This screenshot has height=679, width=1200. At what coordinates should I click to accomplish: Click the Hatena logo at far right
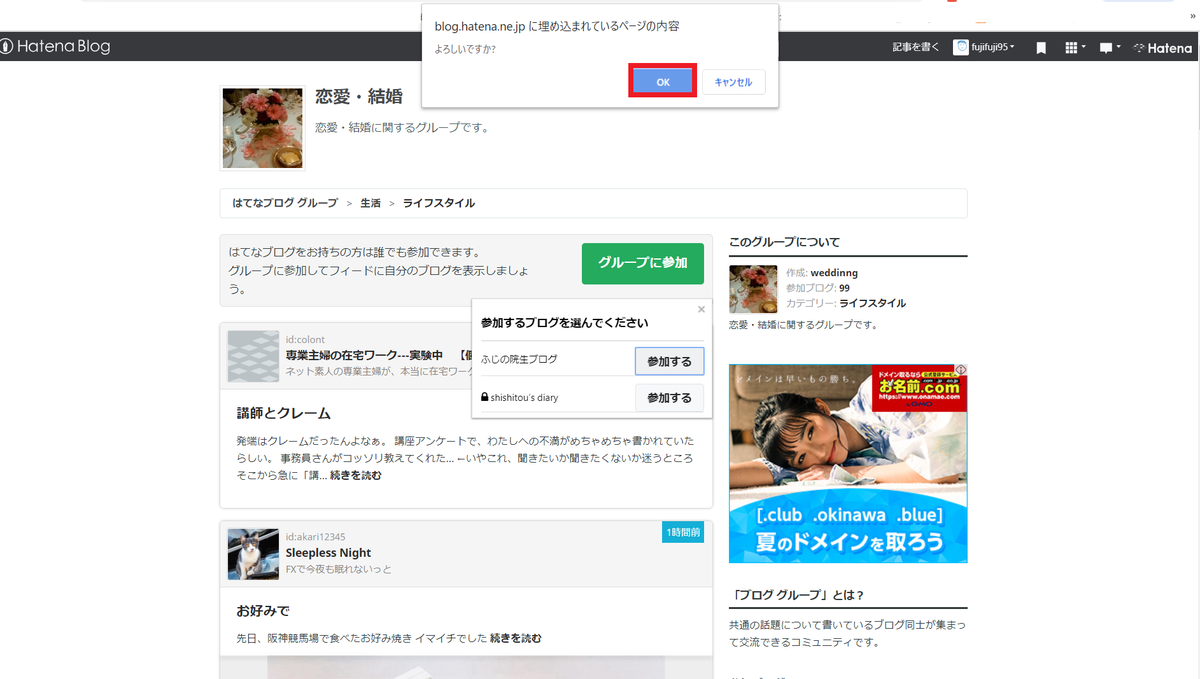pos(1162,47)
